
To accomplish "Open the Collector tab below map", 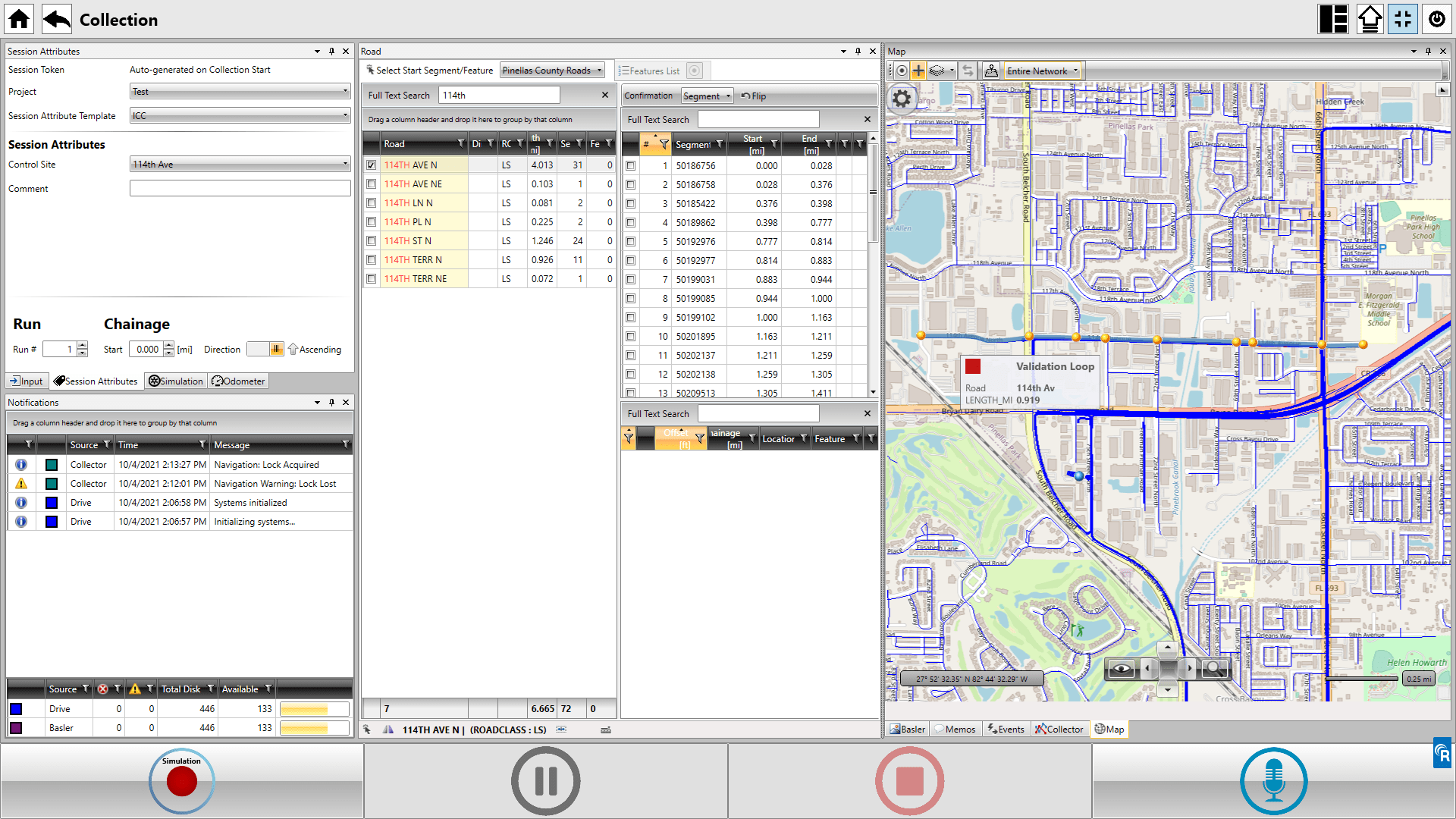I will pos(1059,729).
